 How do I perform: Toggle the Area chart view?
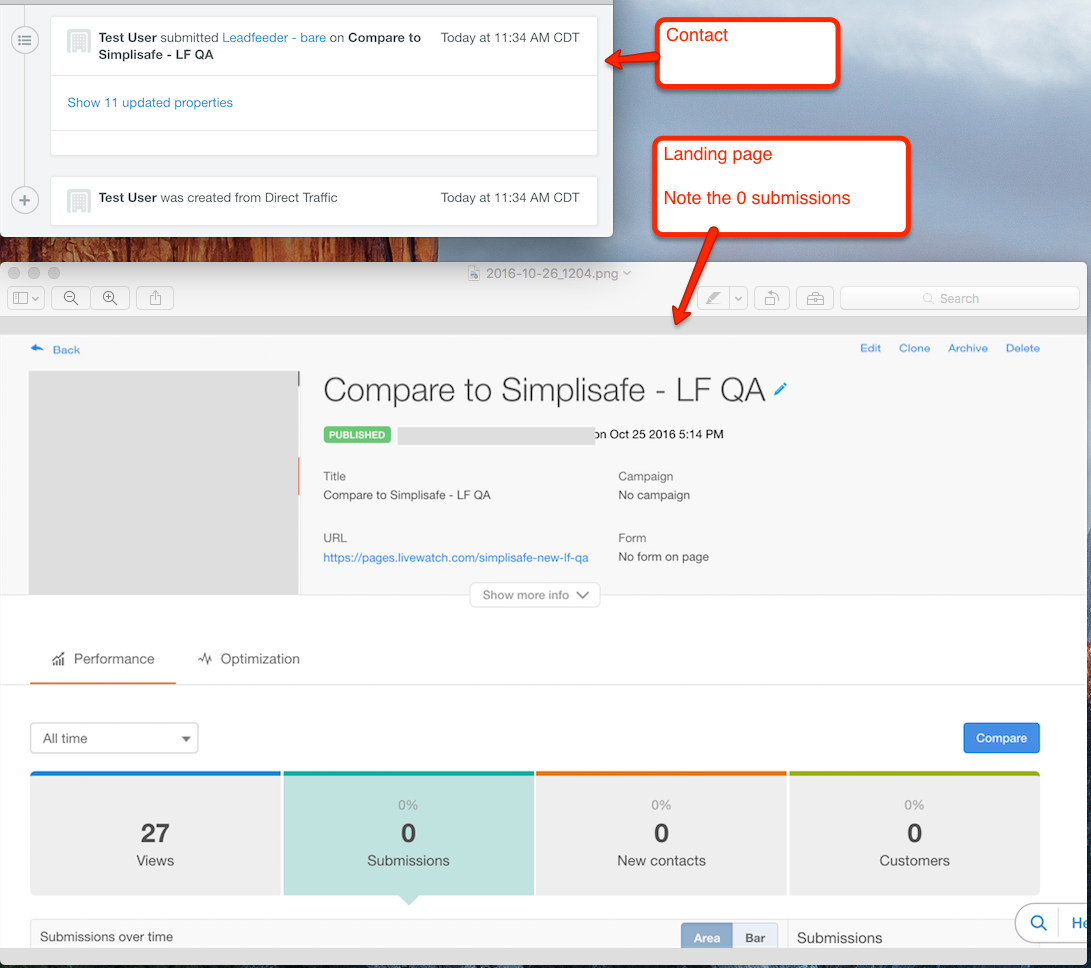coord(706,937)
